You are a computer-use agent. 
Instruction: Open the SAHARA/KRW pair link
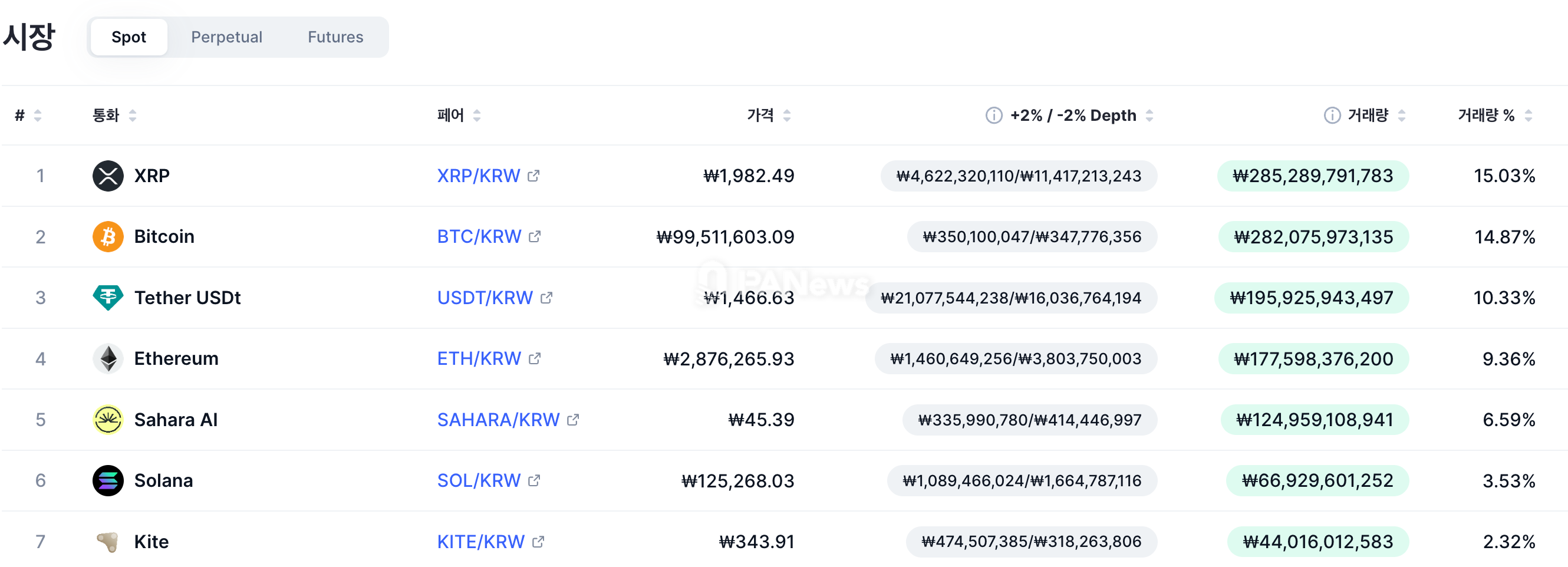[x=498, y=420]
